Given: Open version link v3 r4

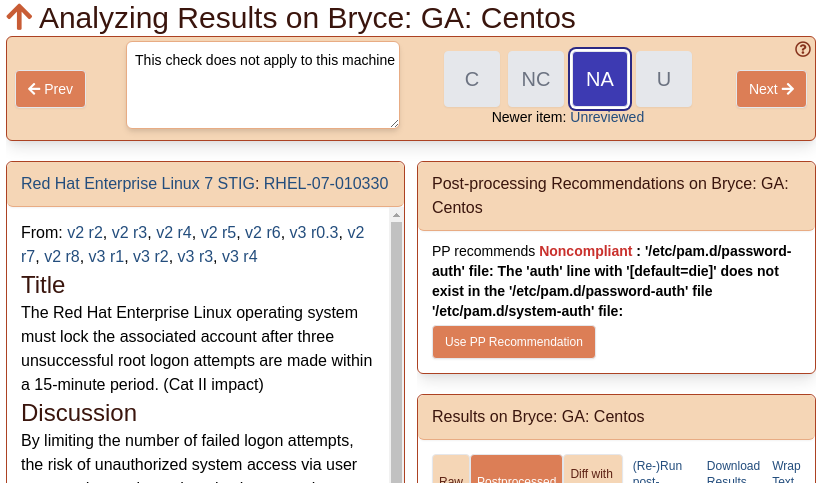Looking at the screenshot, I should pos(239,256).
